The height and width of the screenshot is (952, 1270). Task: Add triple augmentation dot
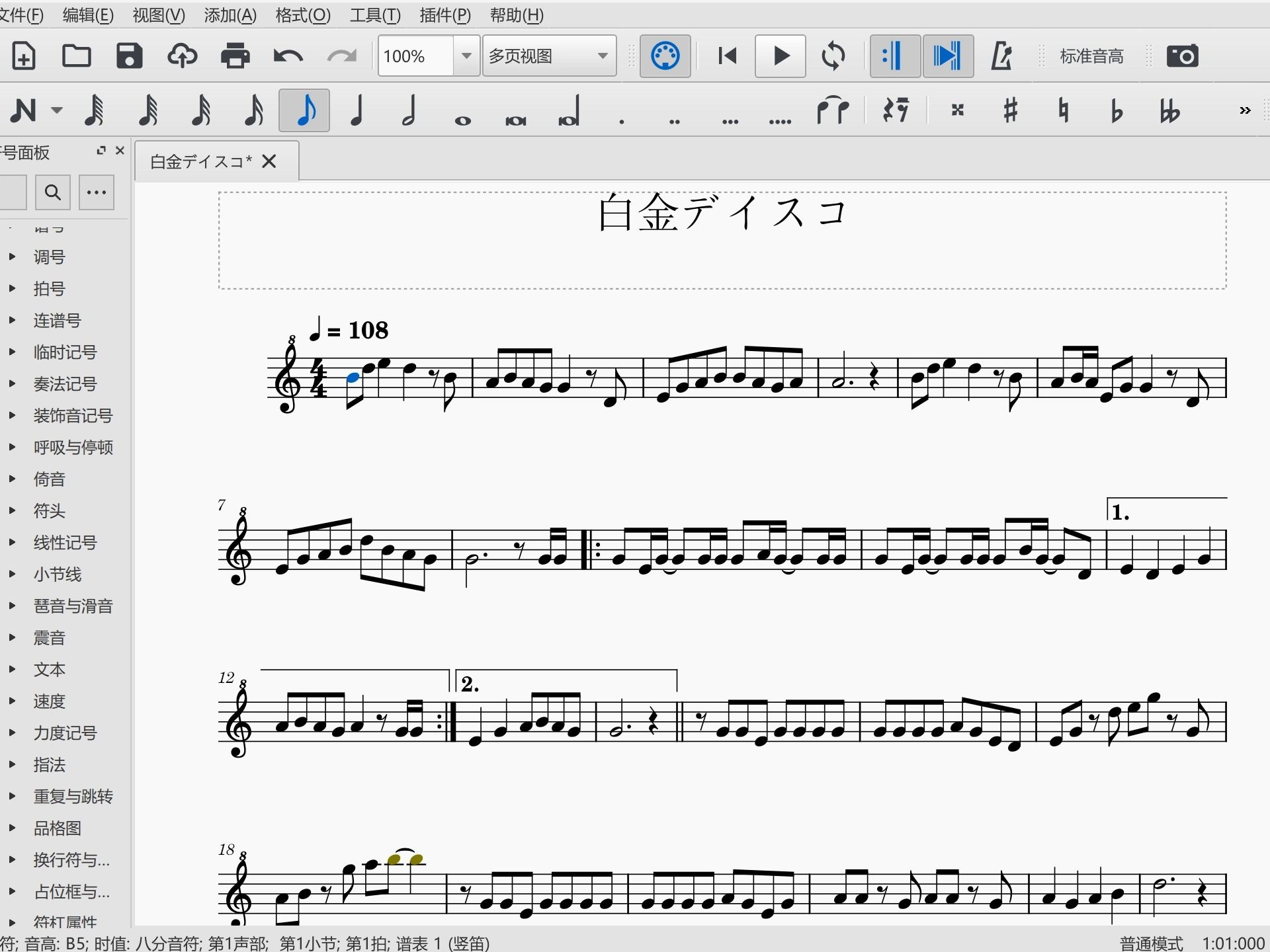pyautogui.click(x=730, y=121)
